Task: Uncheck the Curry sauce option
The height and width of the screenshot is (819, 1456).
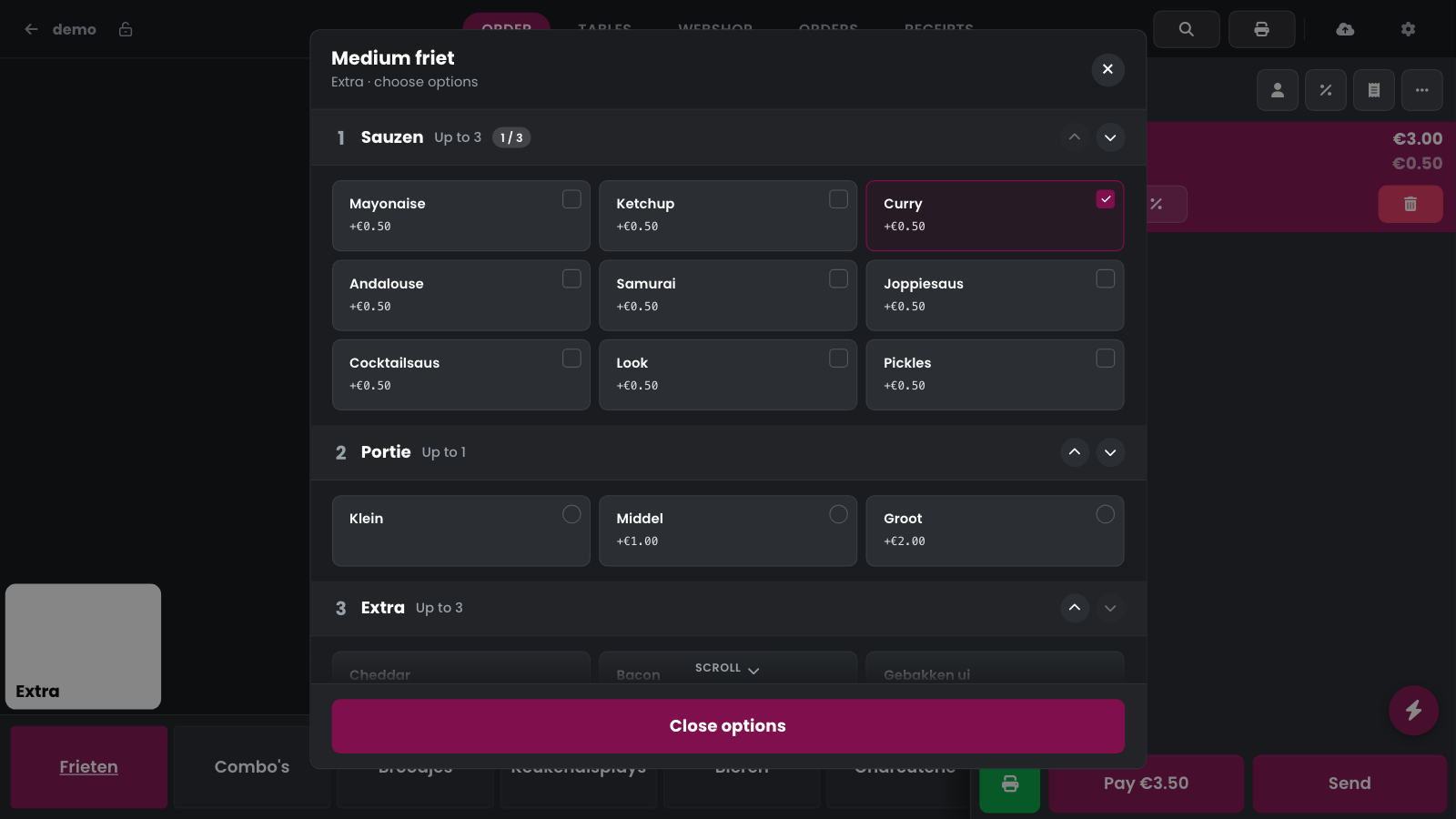Action: 995,216
